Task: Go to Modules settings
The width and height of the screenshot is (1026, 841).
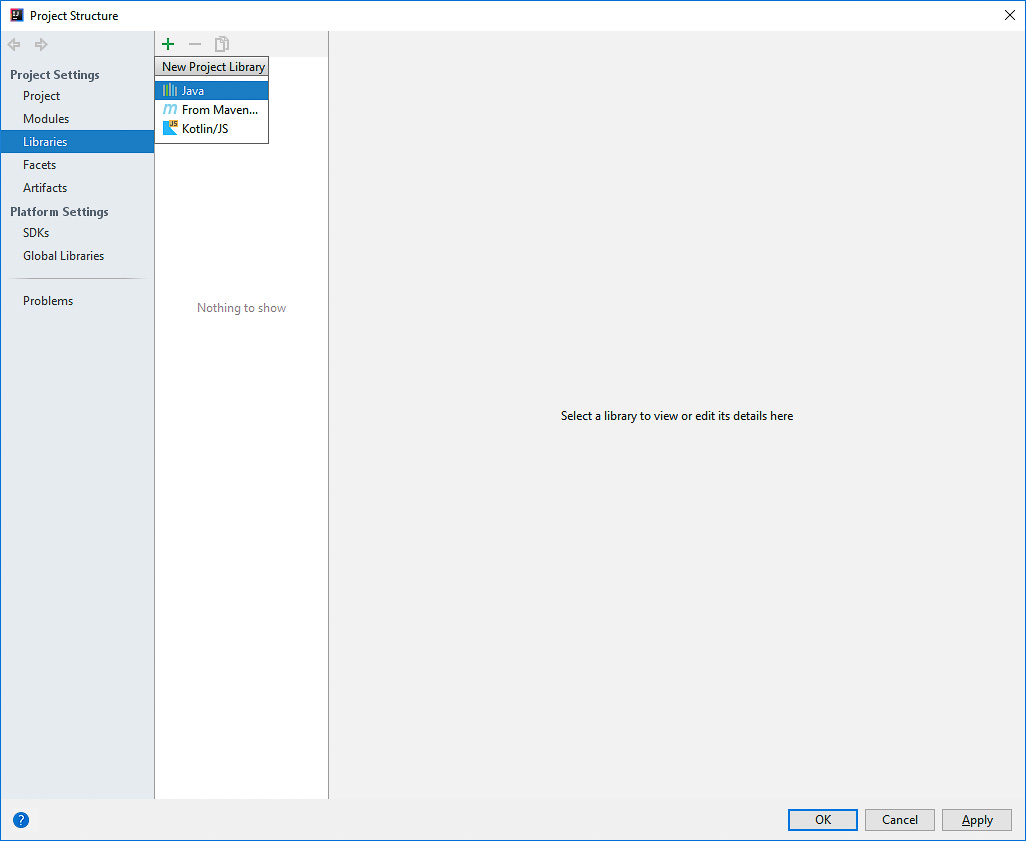Action: (x=46, y=119)
